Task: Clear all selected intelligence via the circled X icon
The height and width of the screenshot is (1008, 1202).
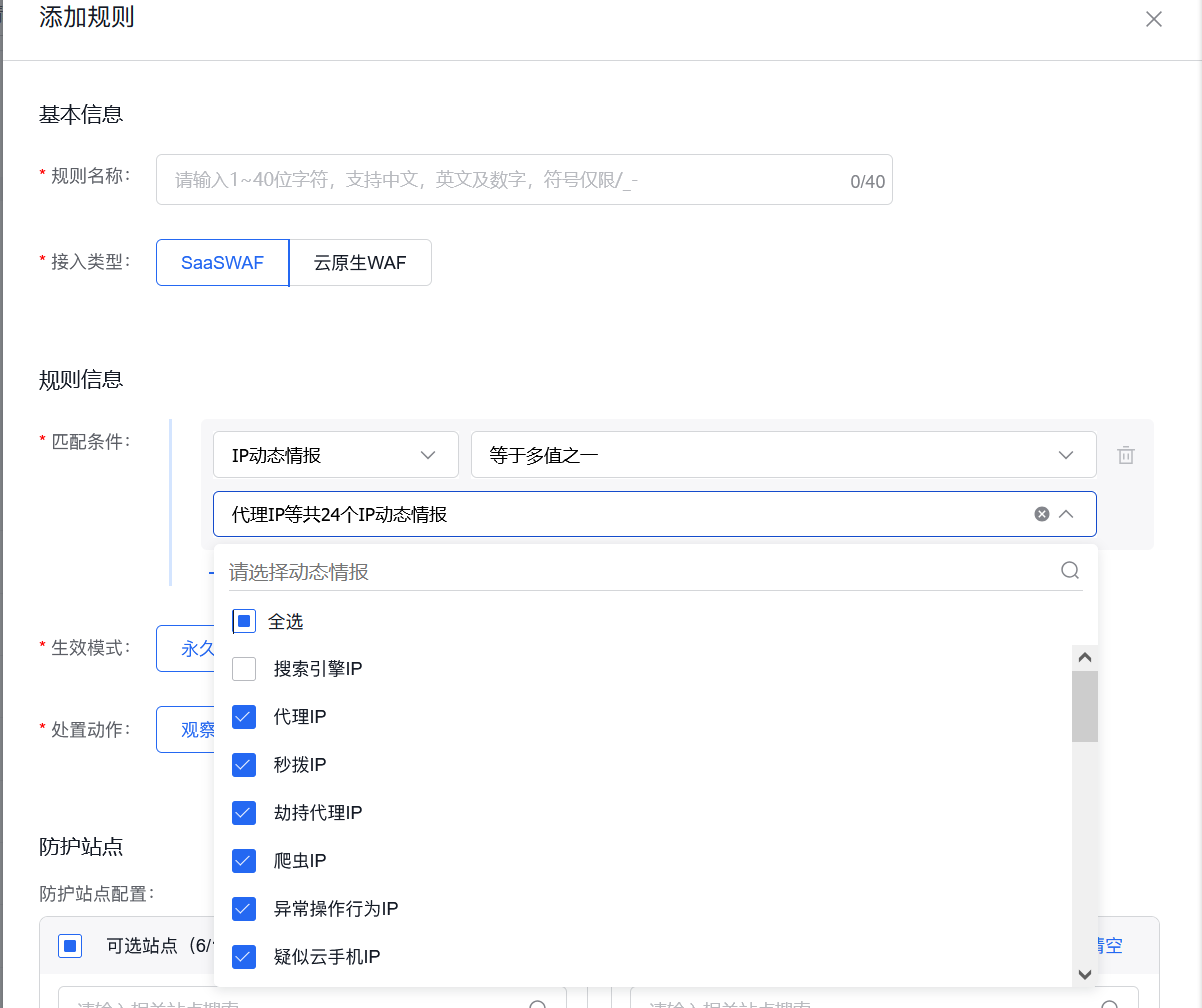Action: (x=1041, y=513)
